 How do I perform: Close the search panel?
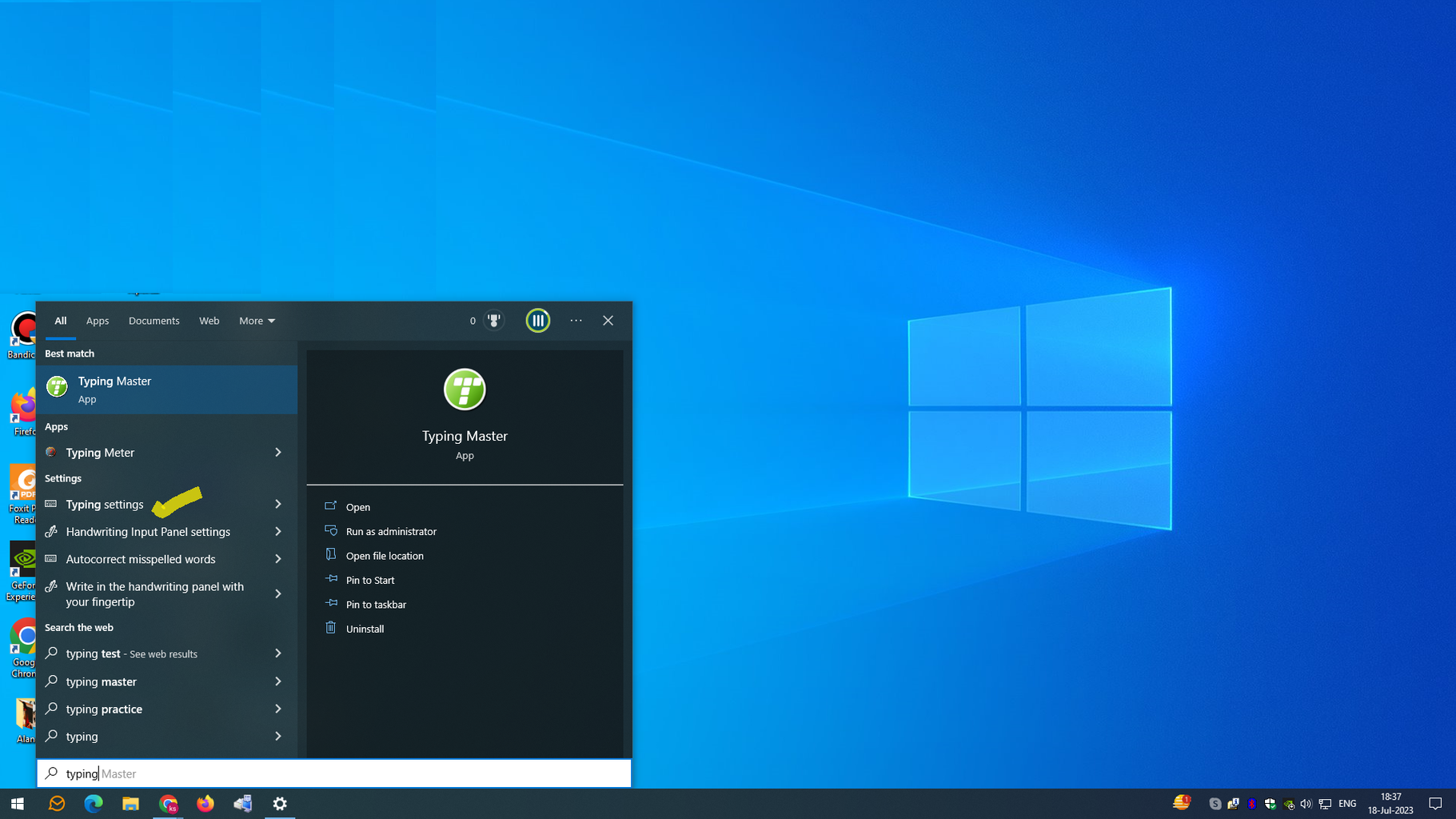608,321
